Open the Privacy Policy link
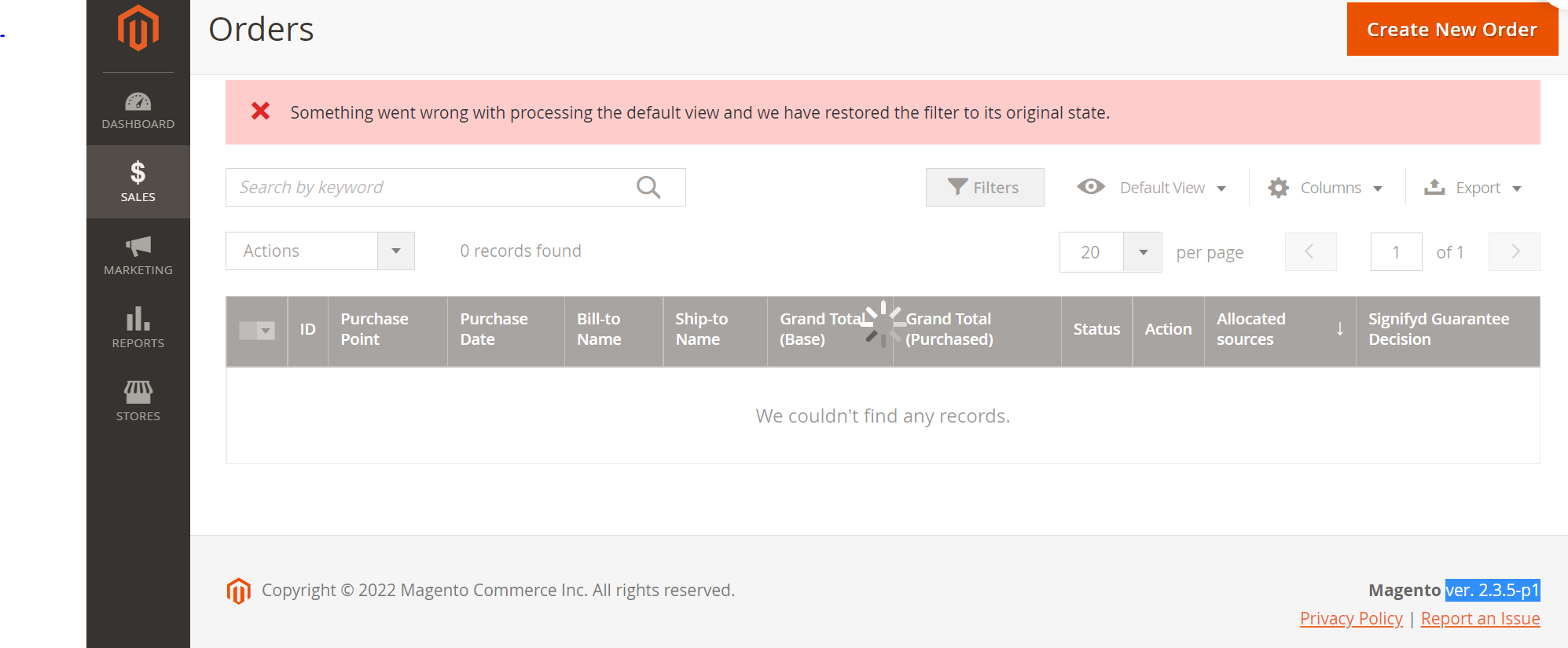The width and height of the screenshot is (1568, 648). [x=1351, y=618]
